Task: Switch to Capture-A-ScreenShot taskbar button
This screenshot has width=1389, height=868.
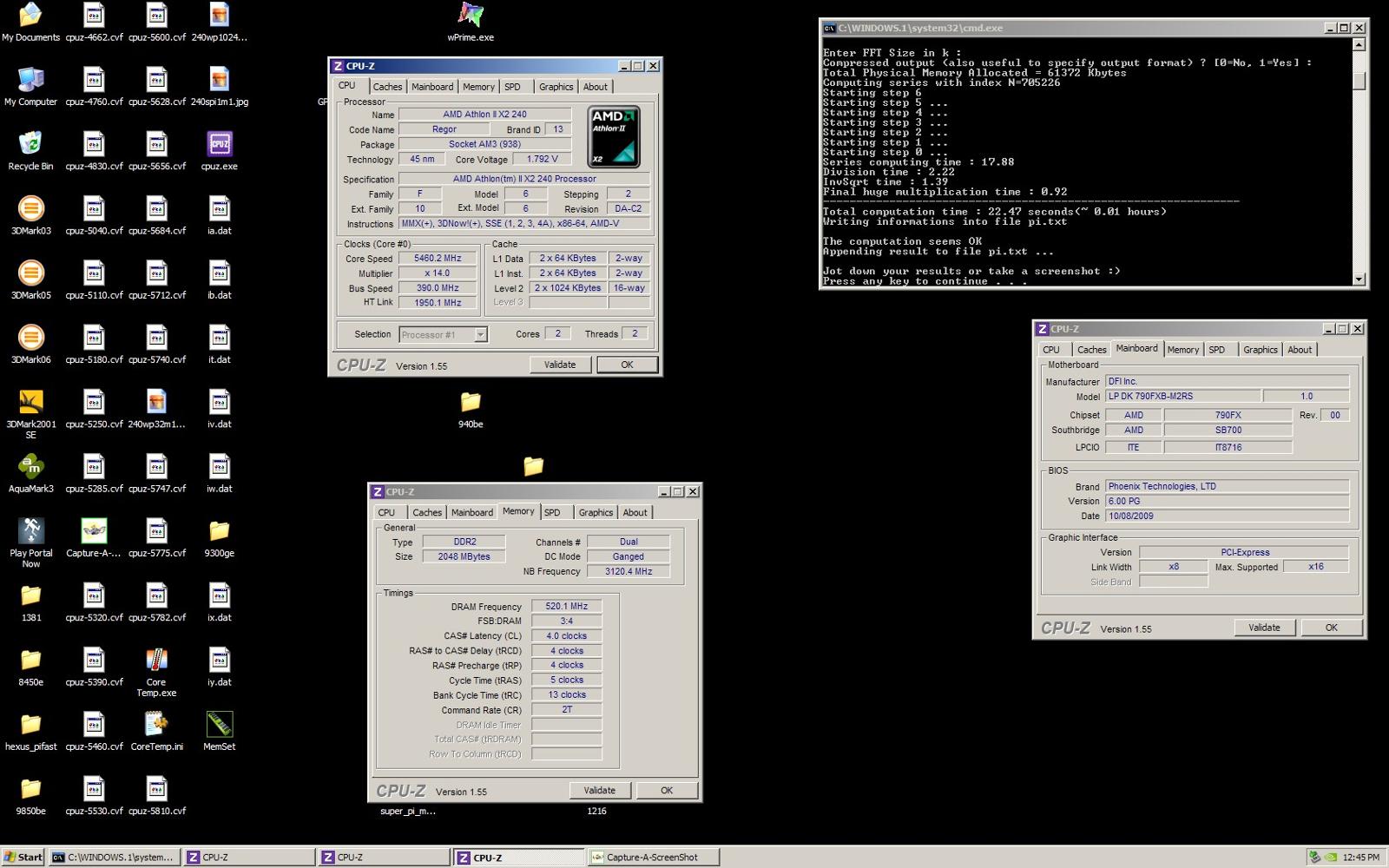Action: (655, 857)
